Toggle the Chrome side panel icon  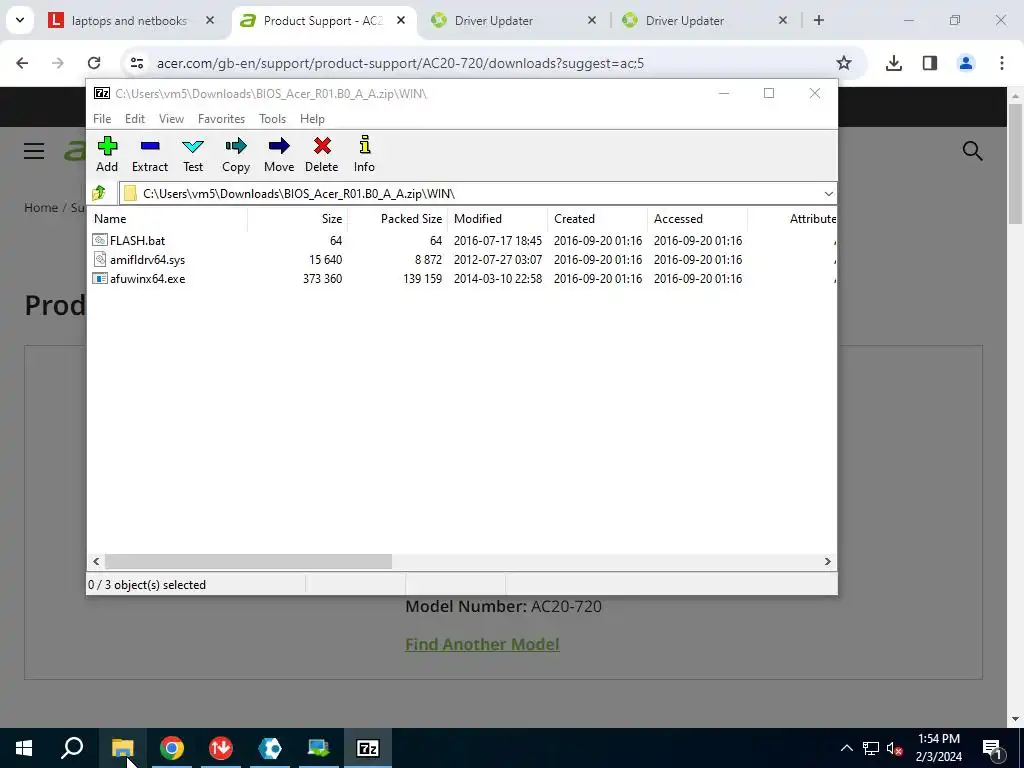click(930, 63)
